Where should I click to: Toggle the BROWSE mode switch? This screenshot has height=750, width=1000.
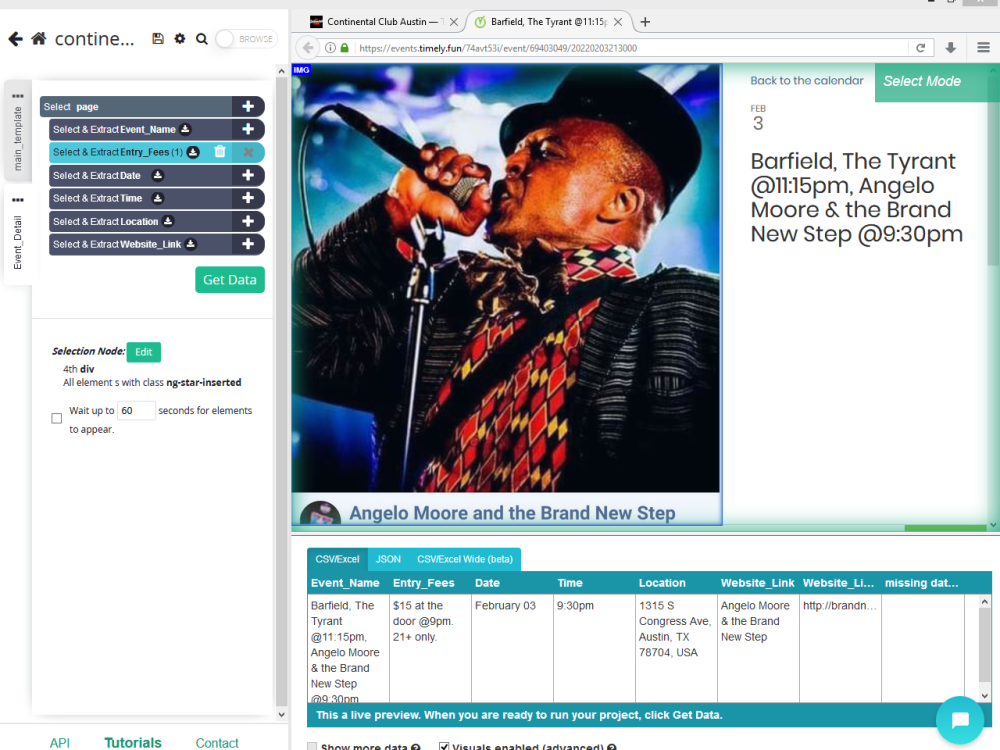[x=246, y=39]
